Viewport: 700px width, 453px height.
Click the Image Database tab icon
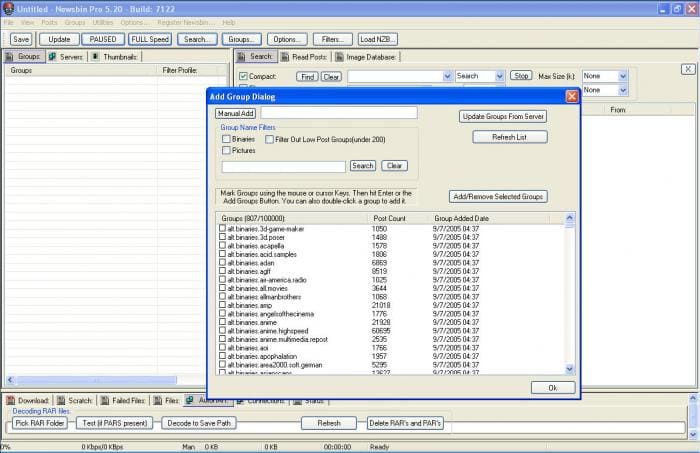(339, 57)
